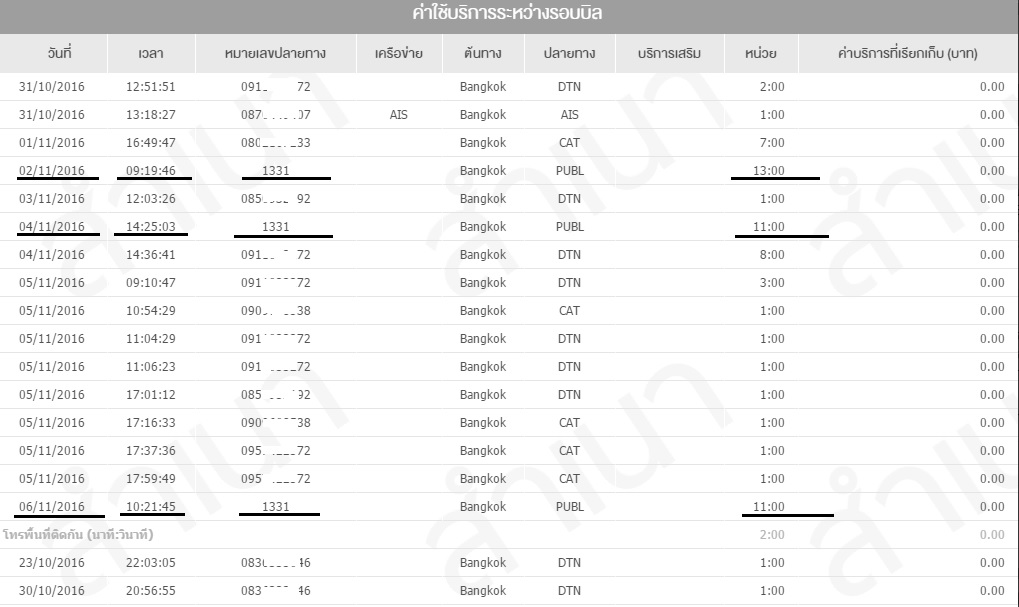Click the AIS network cell on 13:18:27 row
Image resolution: width=1019 pixels, height=607 pixels.
coord(398,115)
